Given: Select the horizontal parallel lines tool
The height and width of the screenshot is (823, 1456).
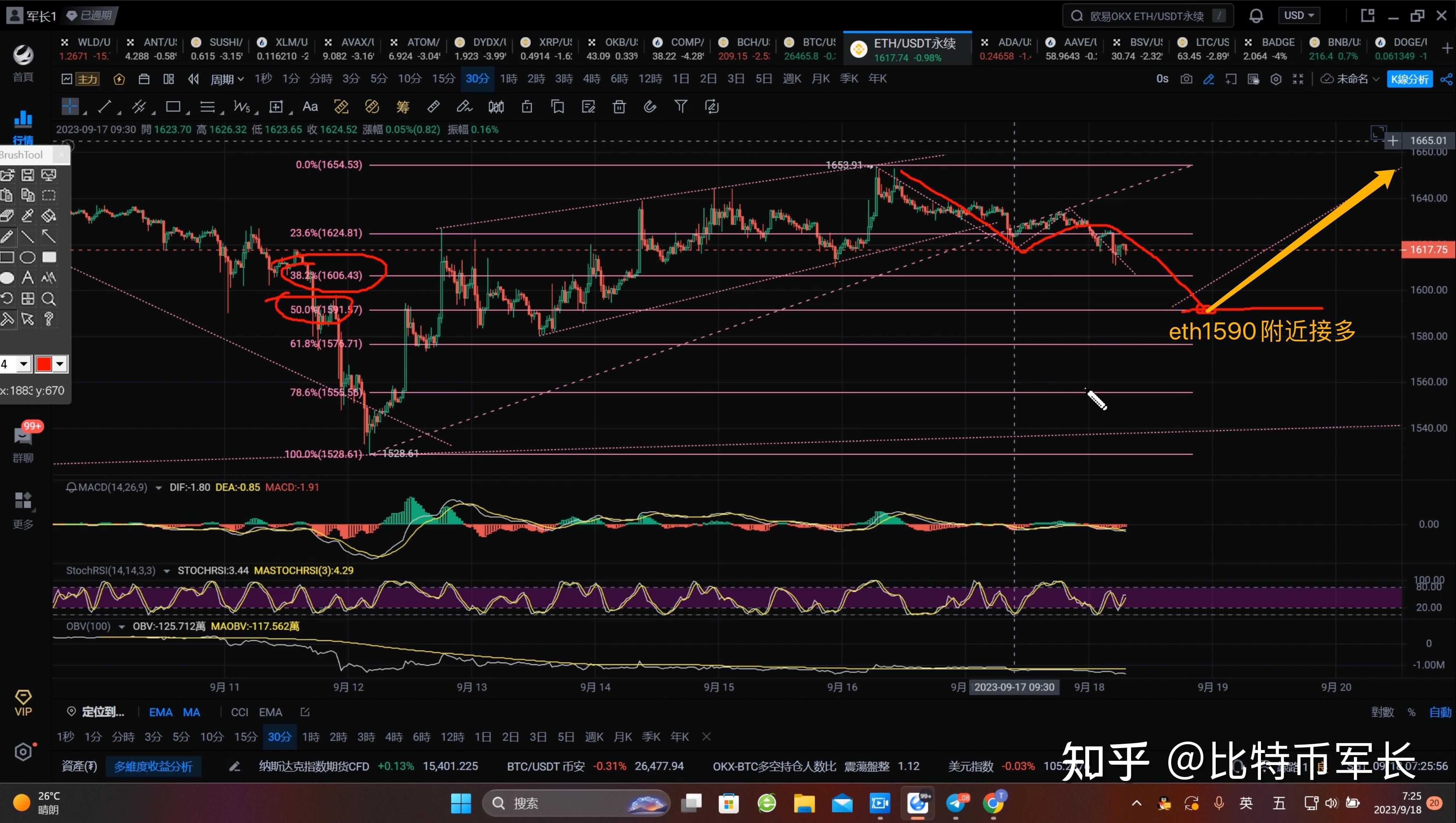Looking at the screenshot, I should (x=207, y=107).
